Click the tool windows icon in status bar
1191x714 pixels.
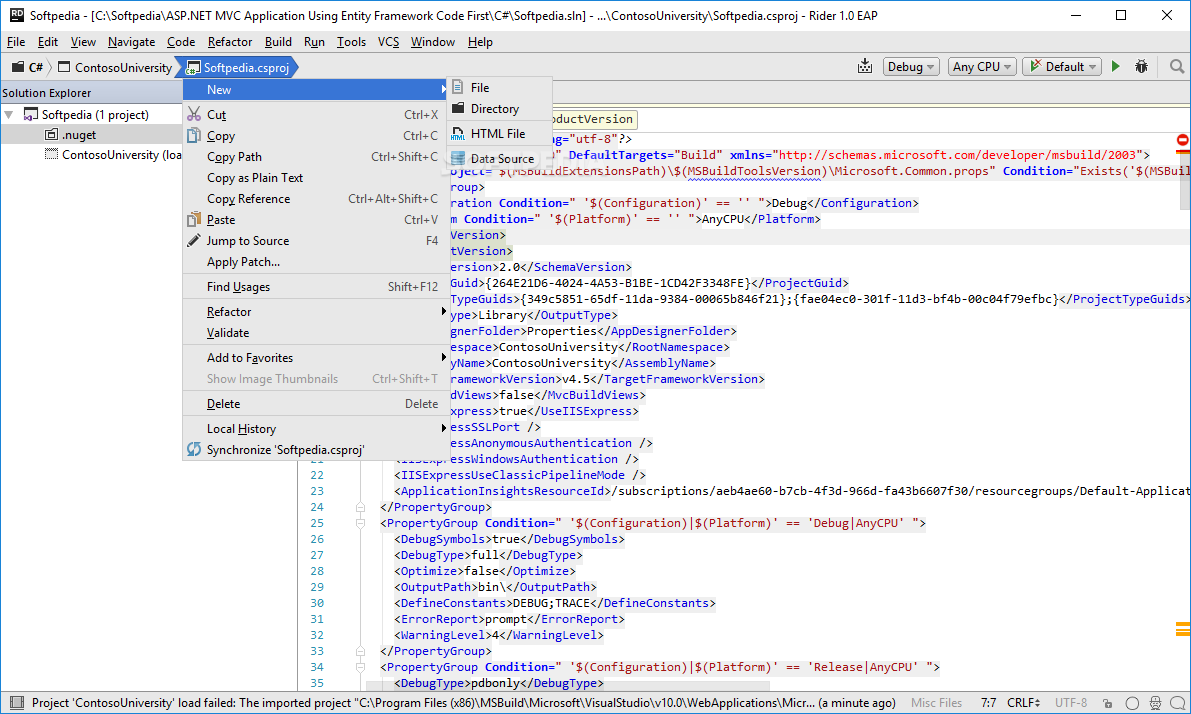tap(17, 703)
